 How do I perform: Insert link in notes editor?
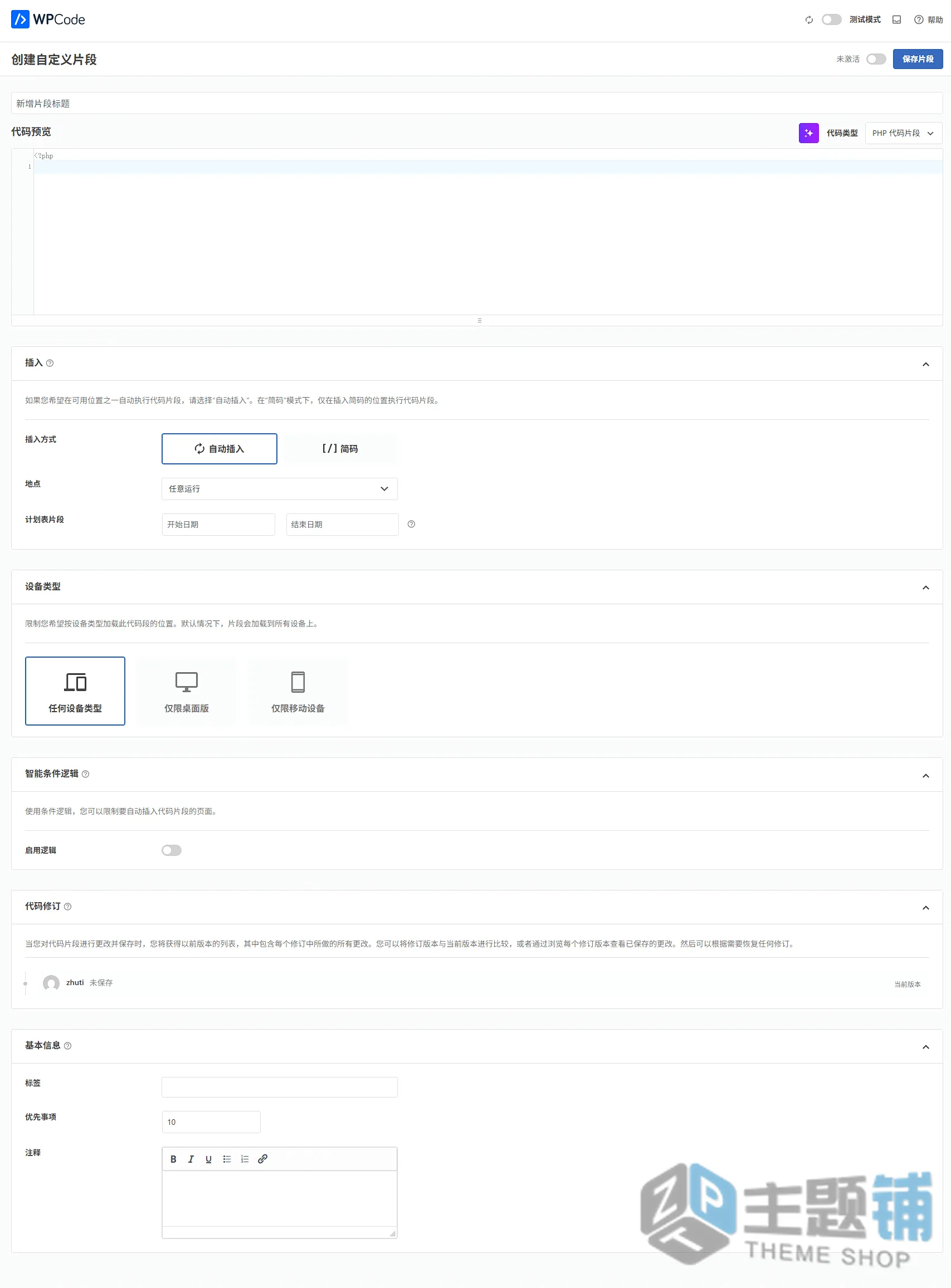(x=262, y=1159)
